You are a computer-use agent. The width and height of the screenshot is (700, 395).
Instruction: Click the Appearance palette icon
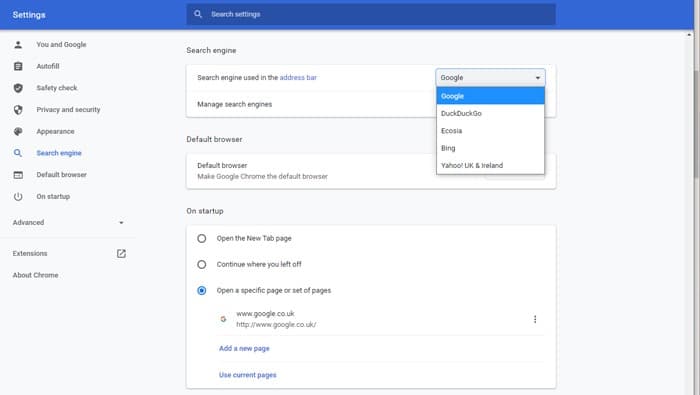point(18,131)
